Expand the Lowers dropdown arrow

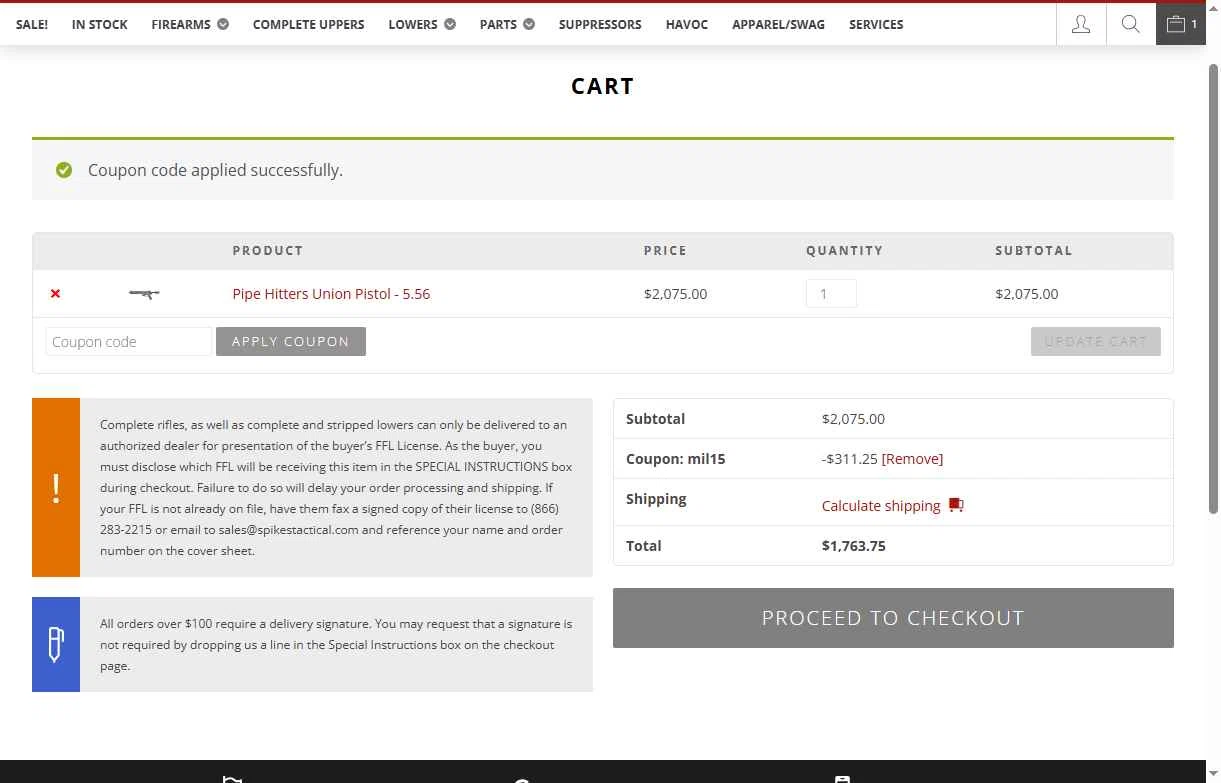pos(450,24)
